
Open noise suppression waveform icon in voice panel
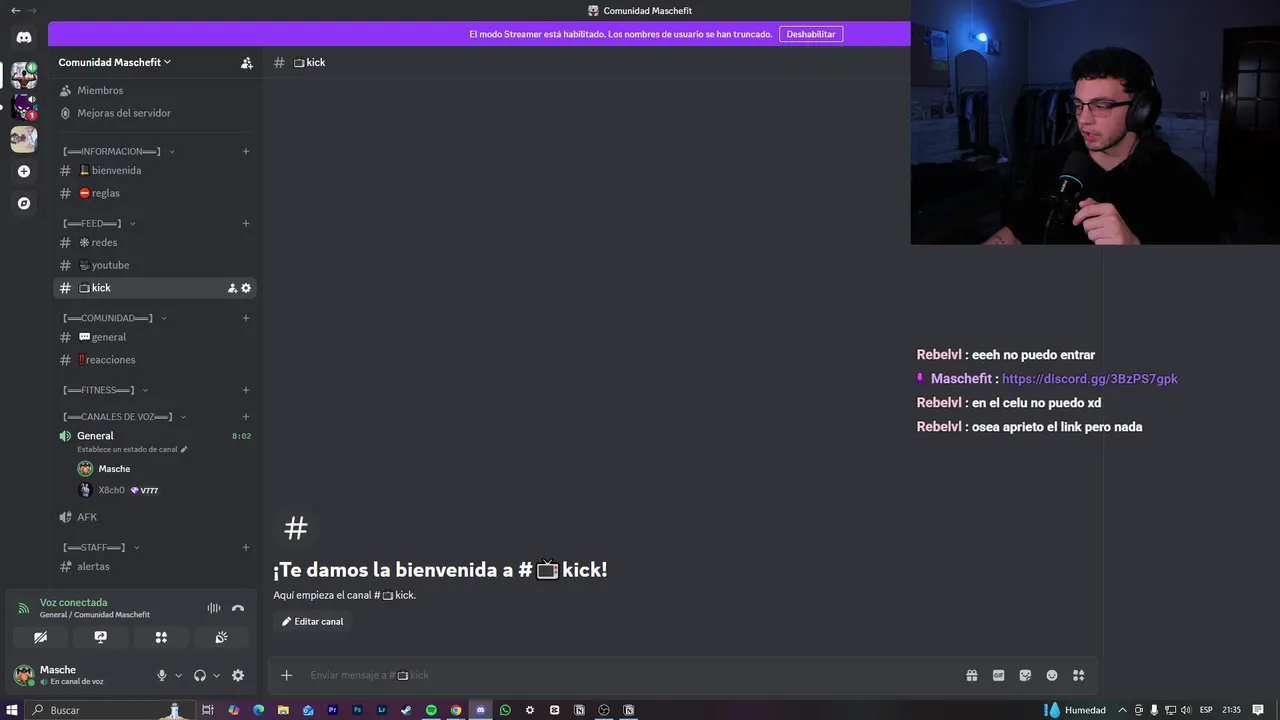point(214,608)
